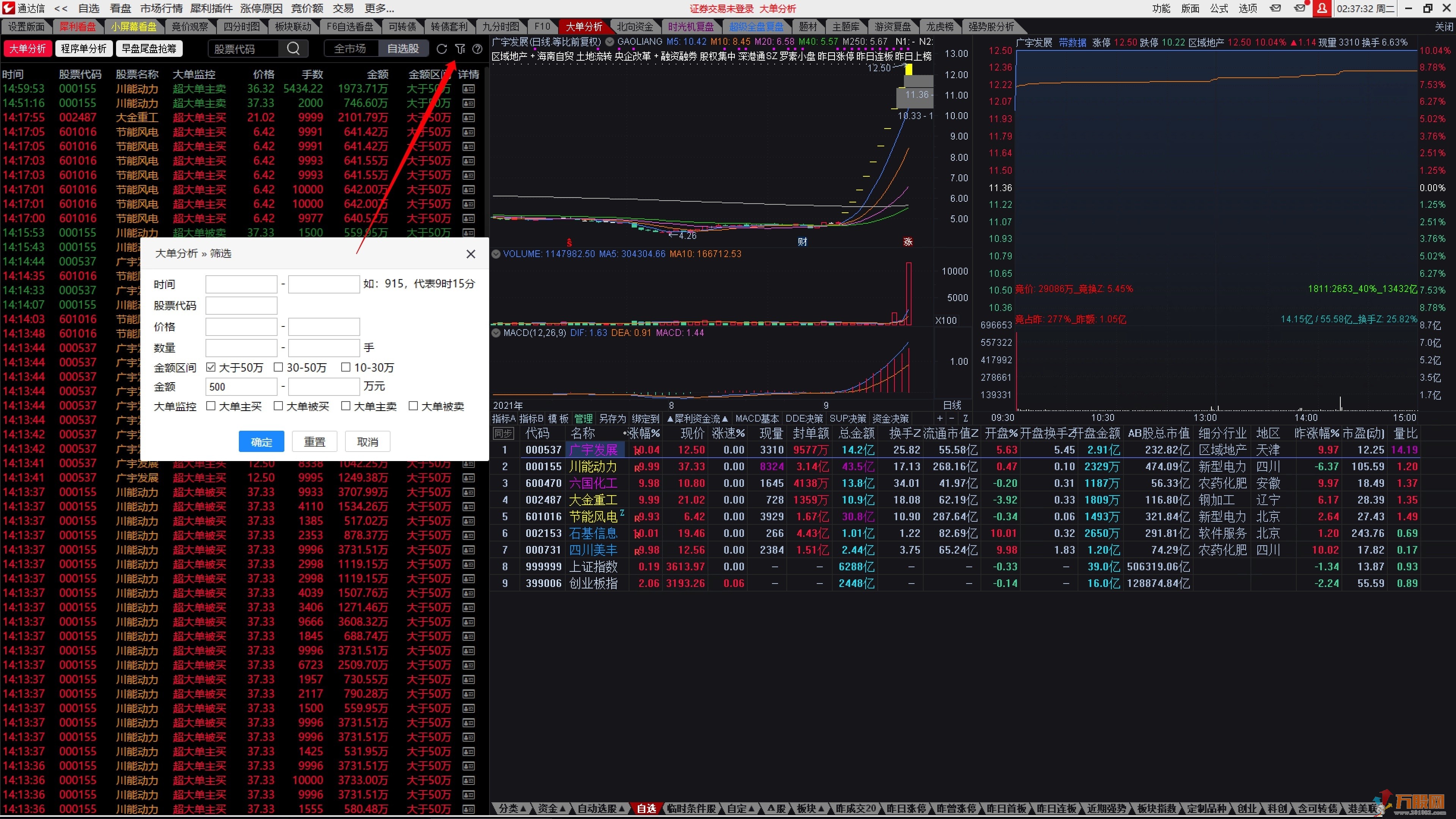Screen dimensions: 1456x819
Task: Open the first mail envelope icon
Action: (1276, 8)
